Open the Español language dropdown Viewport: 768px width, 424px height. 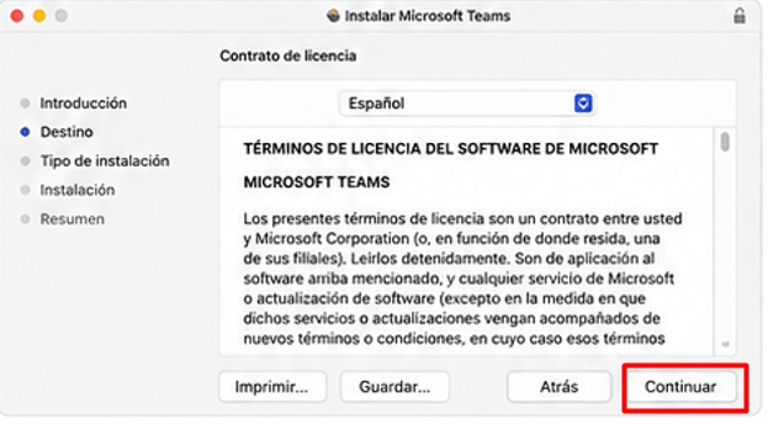(467, 103)
